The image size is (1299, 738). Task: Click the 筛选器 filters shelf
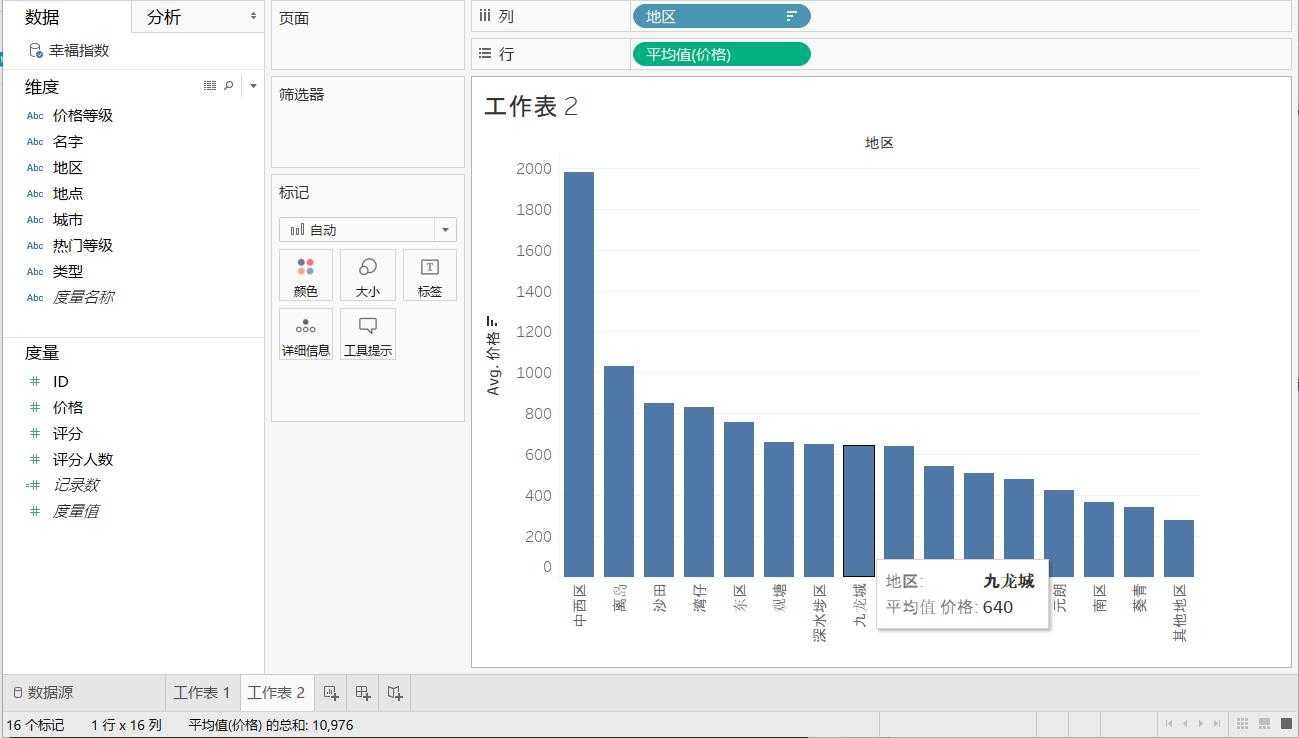click(x=368, y=122)
